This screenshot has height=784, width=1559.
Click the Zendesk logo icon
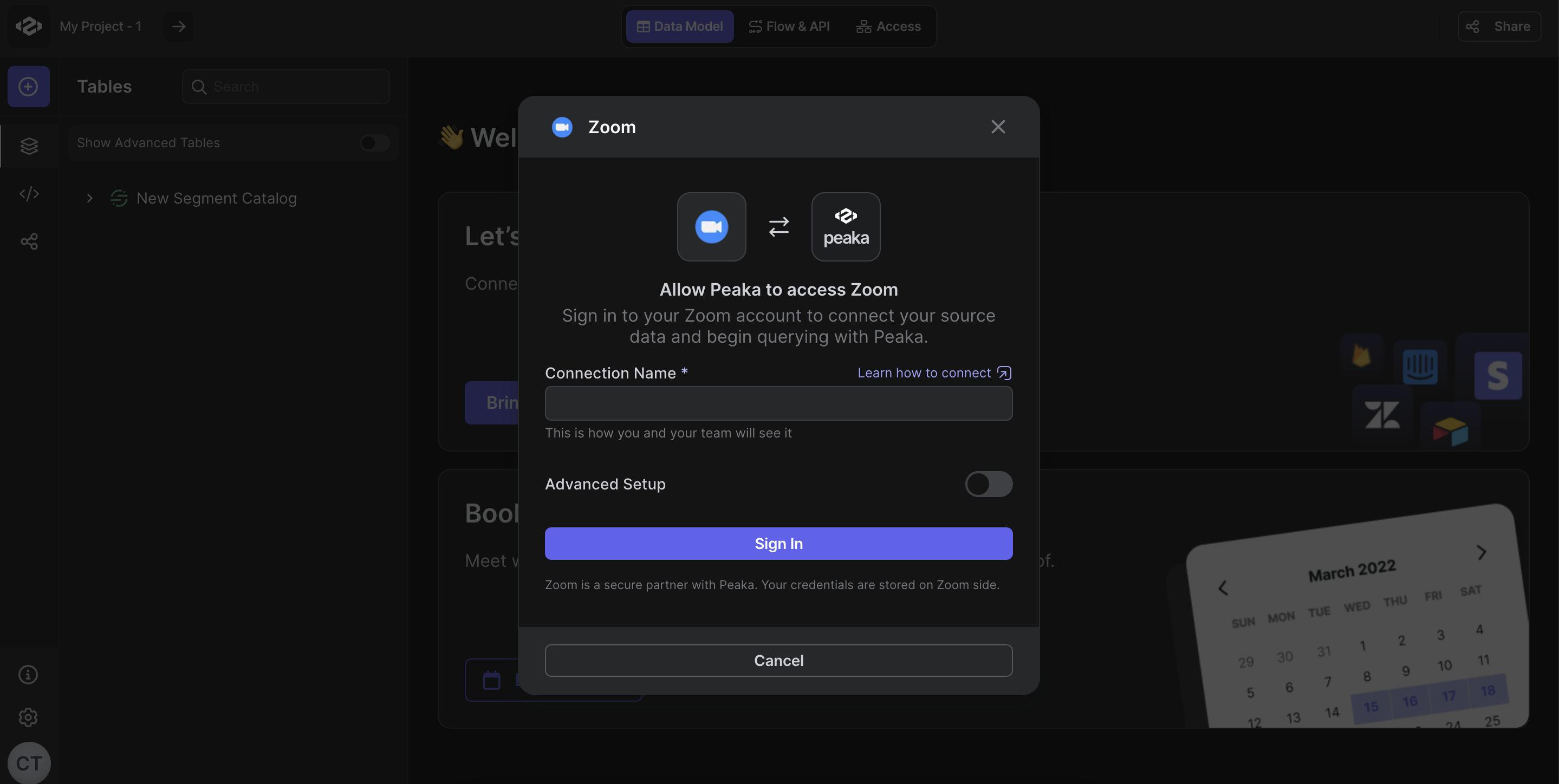1382,415
